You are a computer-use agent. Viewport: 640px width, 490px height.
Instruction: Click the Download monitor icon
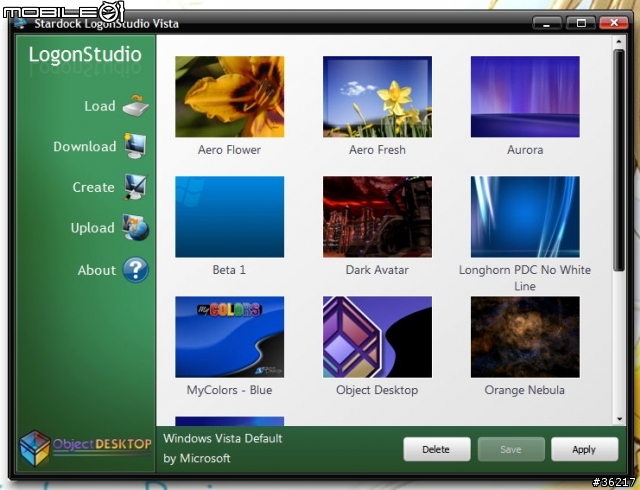tap(135, 146)
